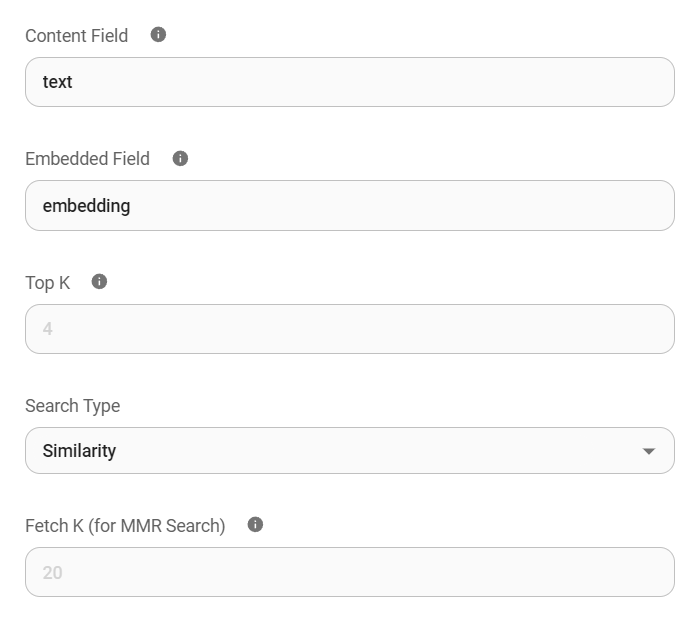Open info icon for Fetch K (MMR Search)
The image size is (691, 622).
pos(255,525)
